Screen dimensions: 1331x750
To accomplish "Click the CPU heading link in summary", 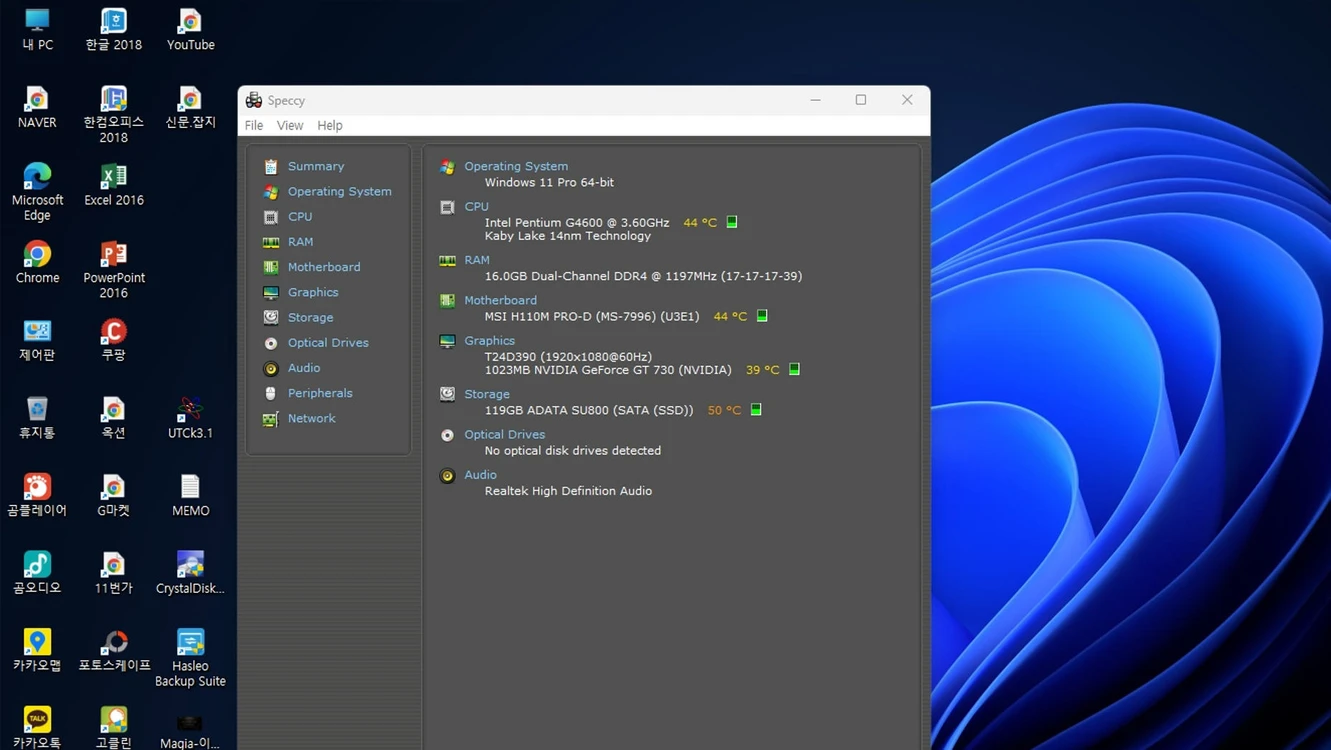I will [x=476, y=206].
